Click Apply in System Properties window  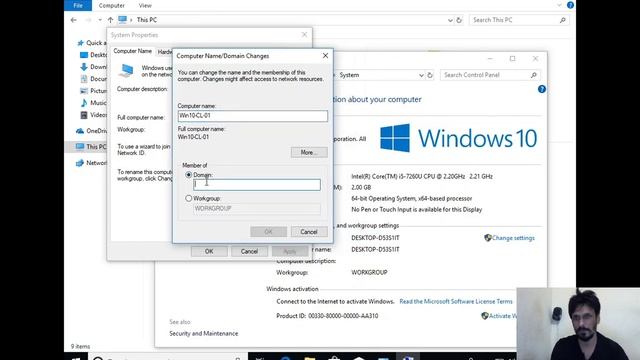pos(290,251)
